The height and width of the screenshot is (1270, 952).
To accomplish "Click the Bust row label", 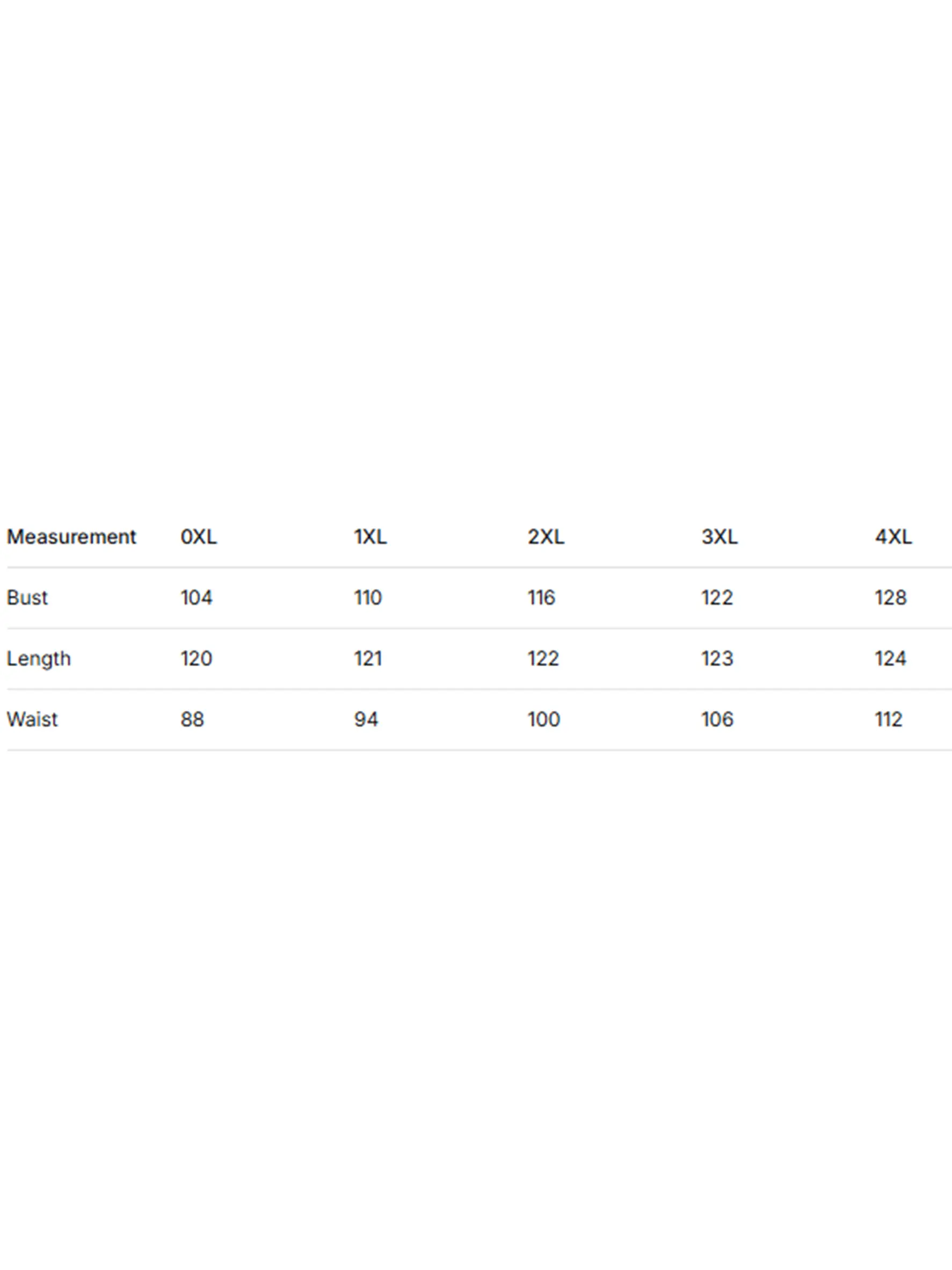I will click(27, 598).
